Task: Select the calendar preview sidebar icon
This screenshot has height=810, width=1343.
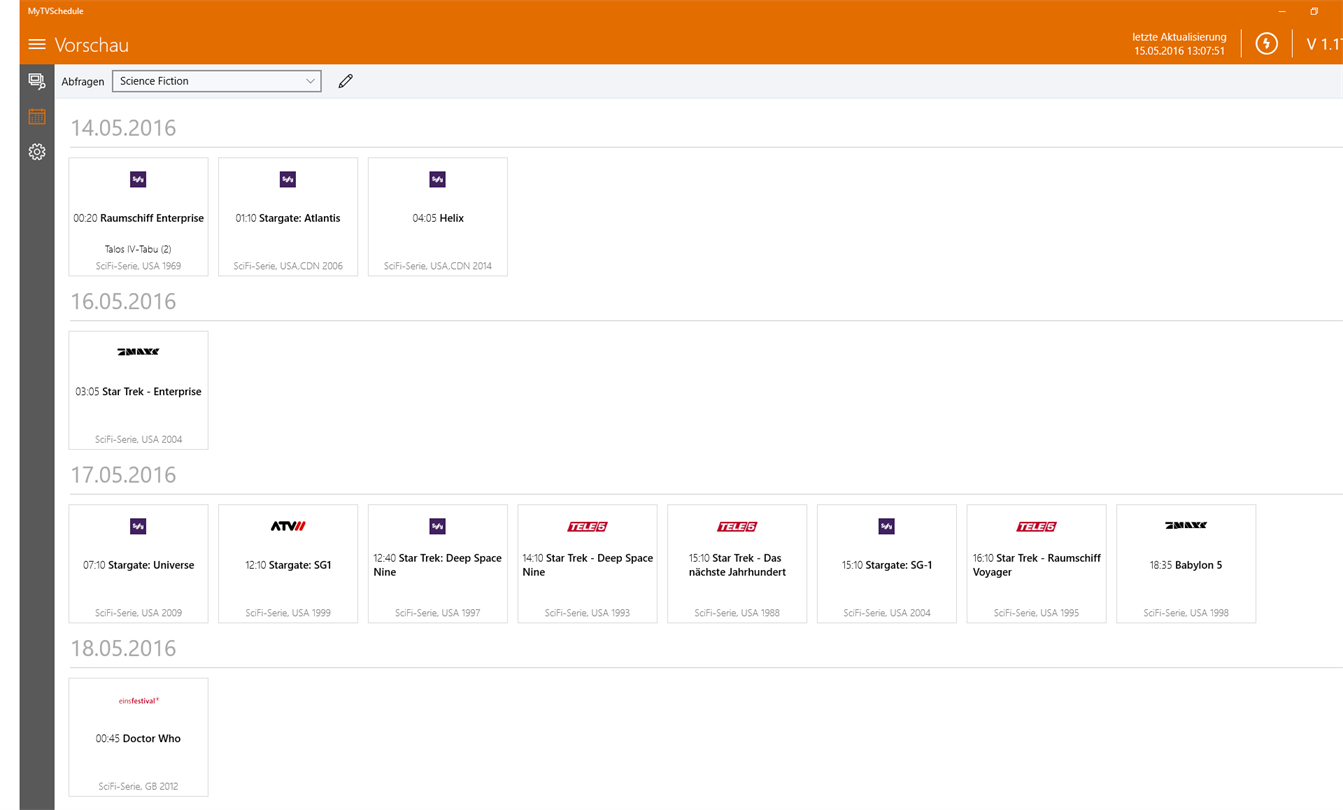Action: coord(37,117)
